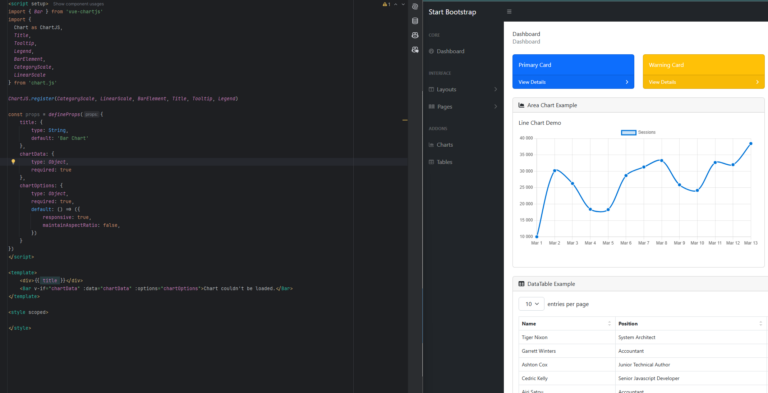Screen dimensions: 768x393
Task: Toggle the sidebar hamburger menu icon
Action: pos(509,11)
